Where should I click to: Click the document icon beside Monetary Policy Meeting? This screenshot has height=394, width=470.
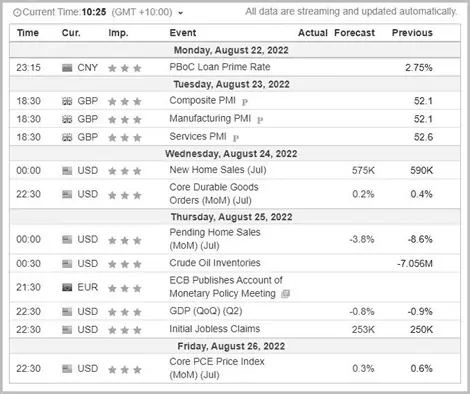pyautogui.click(x=286, y=294)
